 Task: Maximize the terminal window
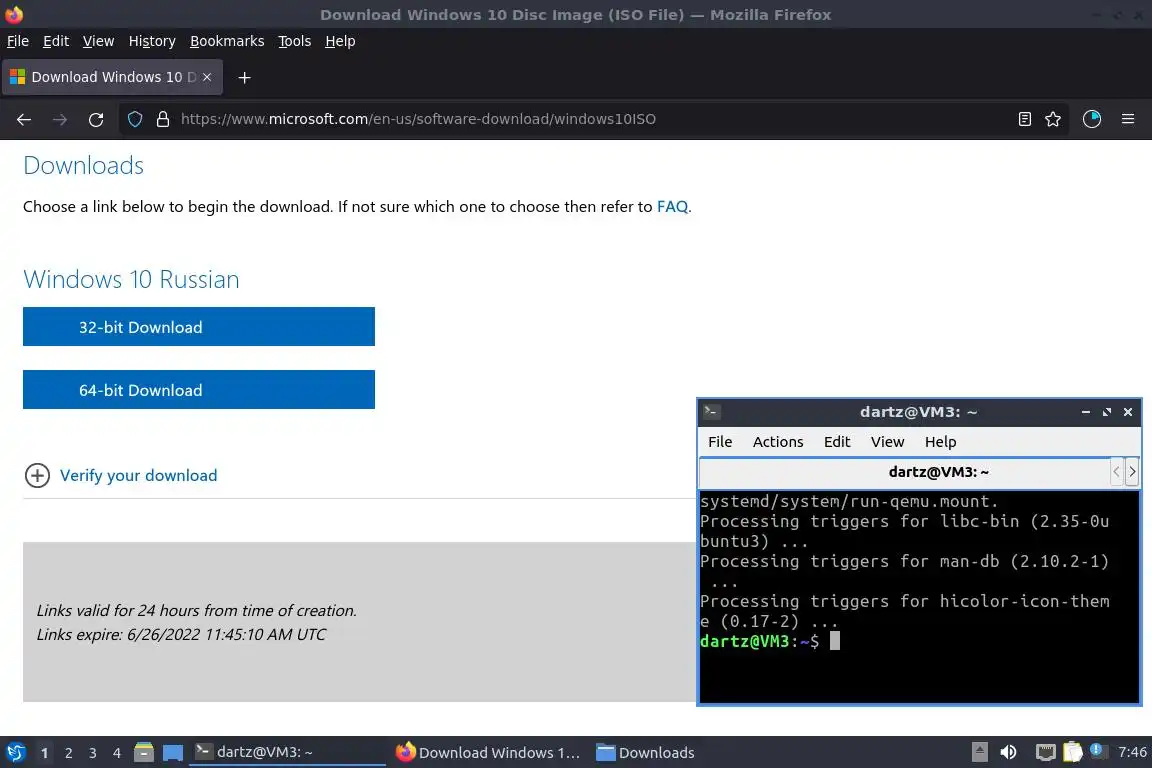[x=1106, y=412]
